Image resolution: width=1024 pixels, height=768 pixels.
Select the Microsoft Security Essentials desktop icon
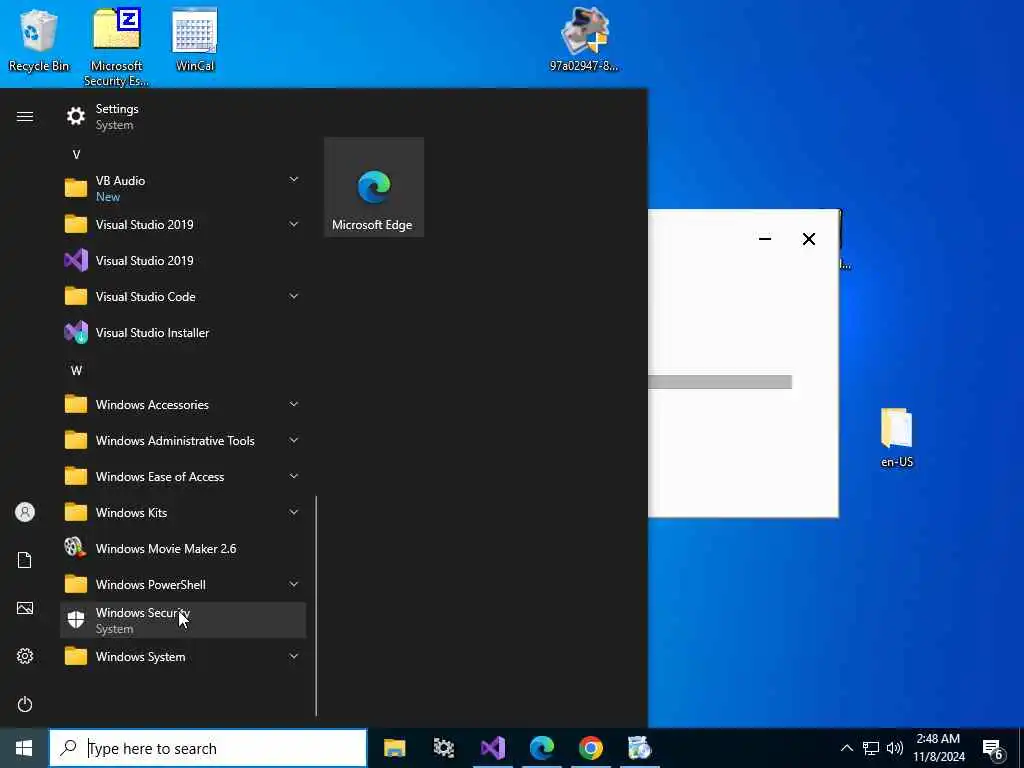click(x=116, y=47)
